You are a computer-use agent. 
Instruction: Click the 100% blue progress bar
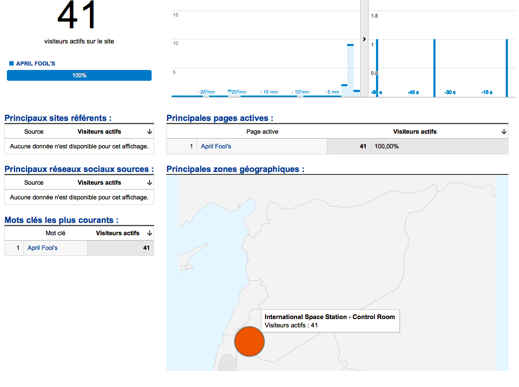(79, 75)
